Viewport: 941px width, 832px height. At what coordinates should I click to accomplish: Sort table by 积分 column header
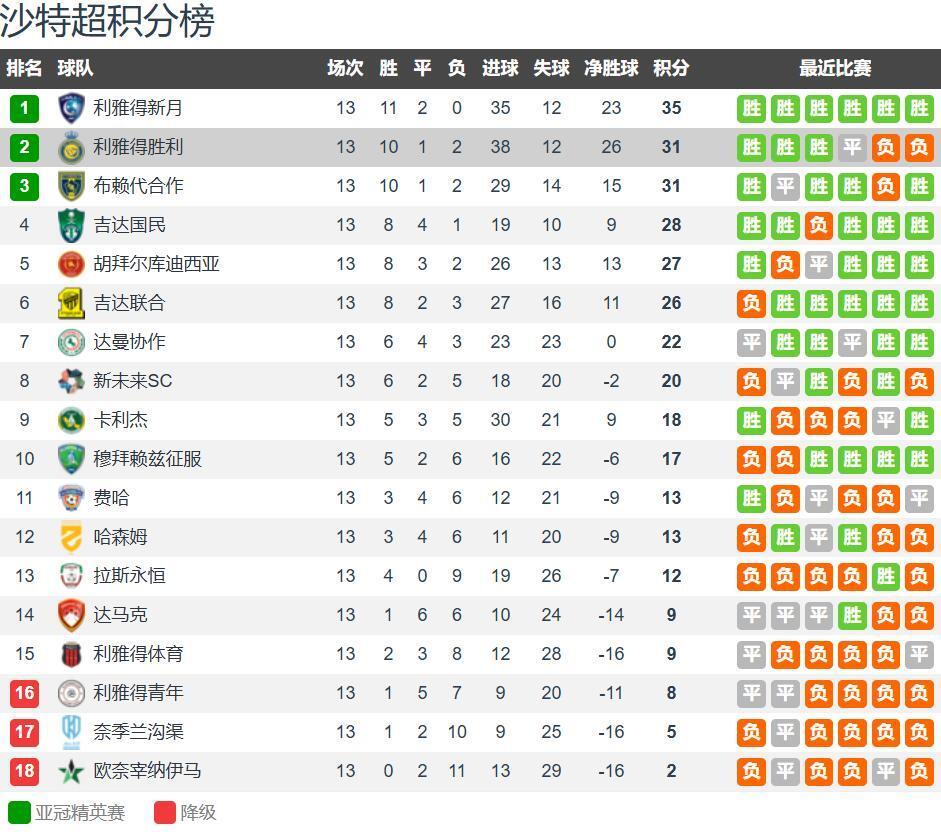(671, 68)
